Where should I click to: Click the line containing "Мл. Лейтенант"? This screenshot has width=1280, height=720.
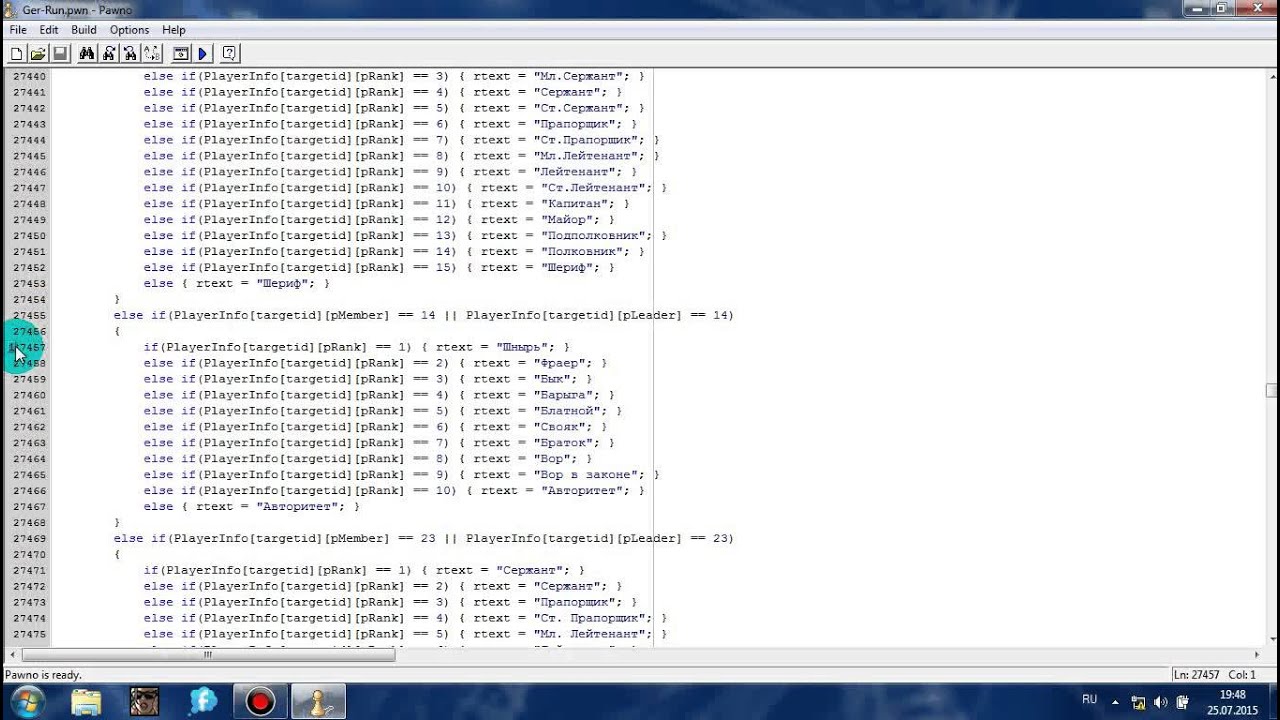point(405,634)
